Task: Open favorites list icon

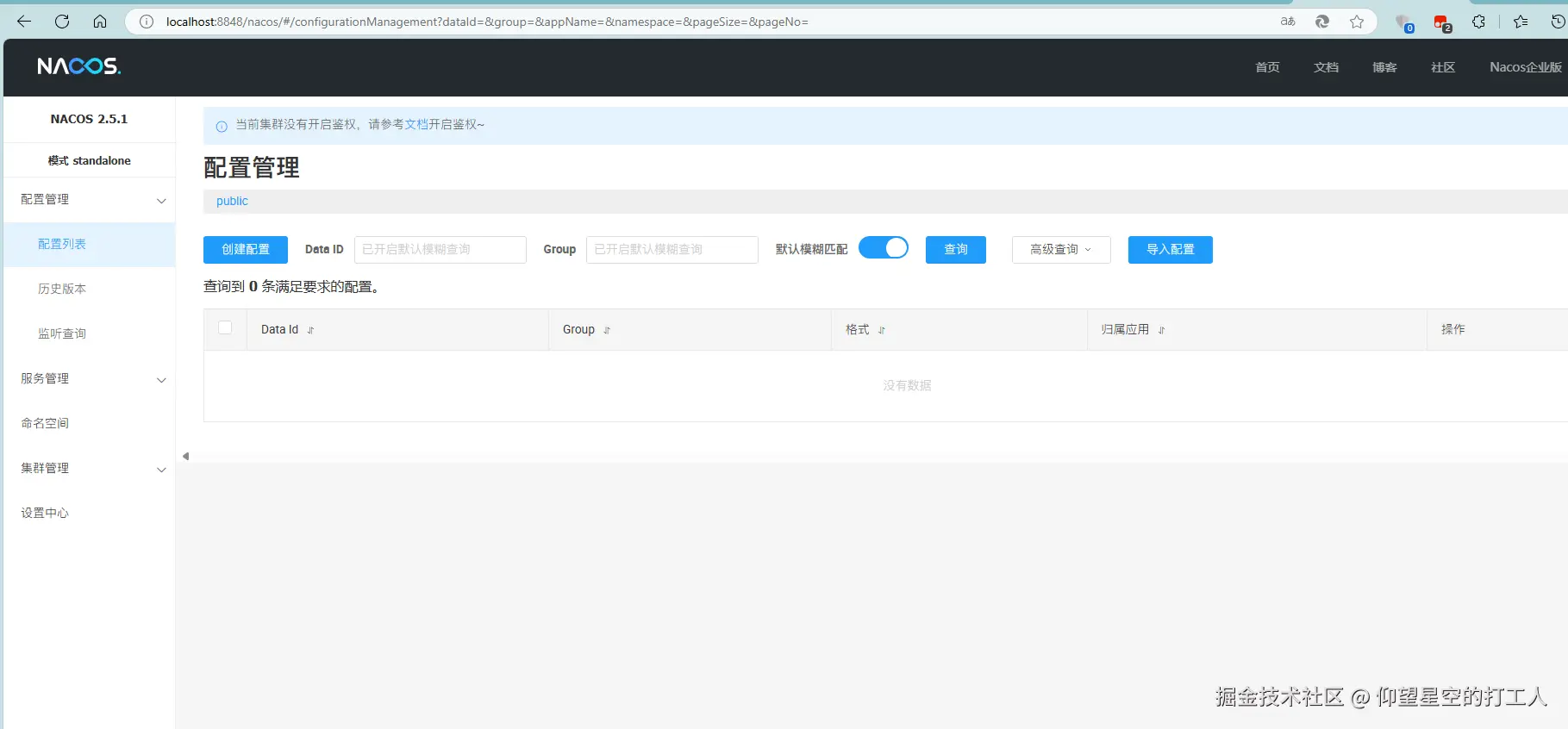Action: point(1521,22)
